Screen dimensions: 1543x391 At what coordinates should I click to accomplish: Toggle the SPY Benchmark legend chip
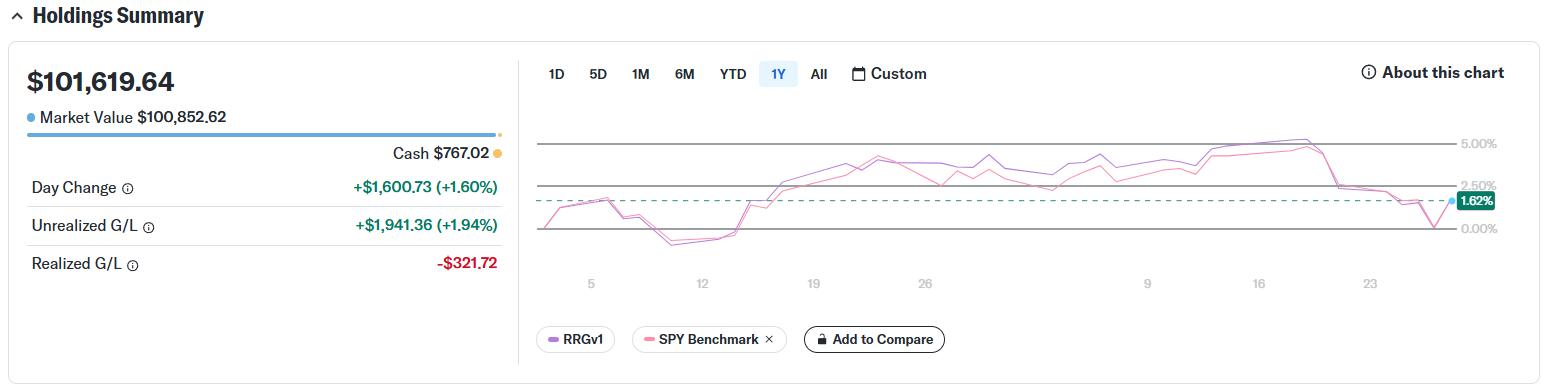709,340
